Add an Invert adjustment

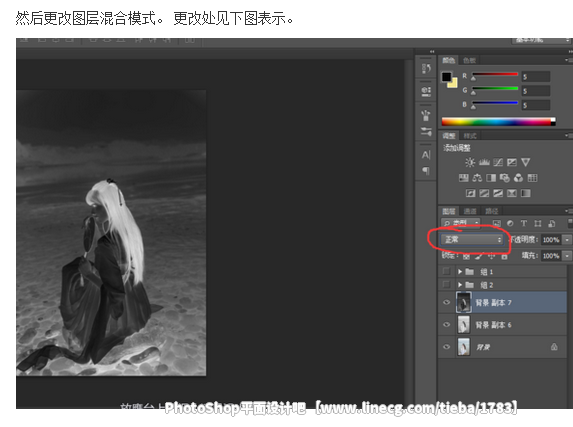(x=471, y=193)
